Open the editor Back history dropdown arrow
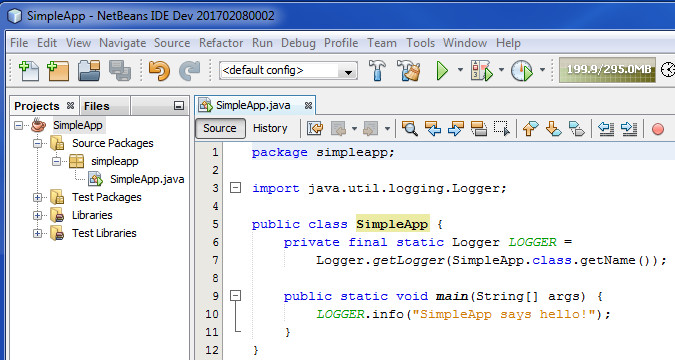This screenshot has height=360, width=675. [x=354, y=128]
